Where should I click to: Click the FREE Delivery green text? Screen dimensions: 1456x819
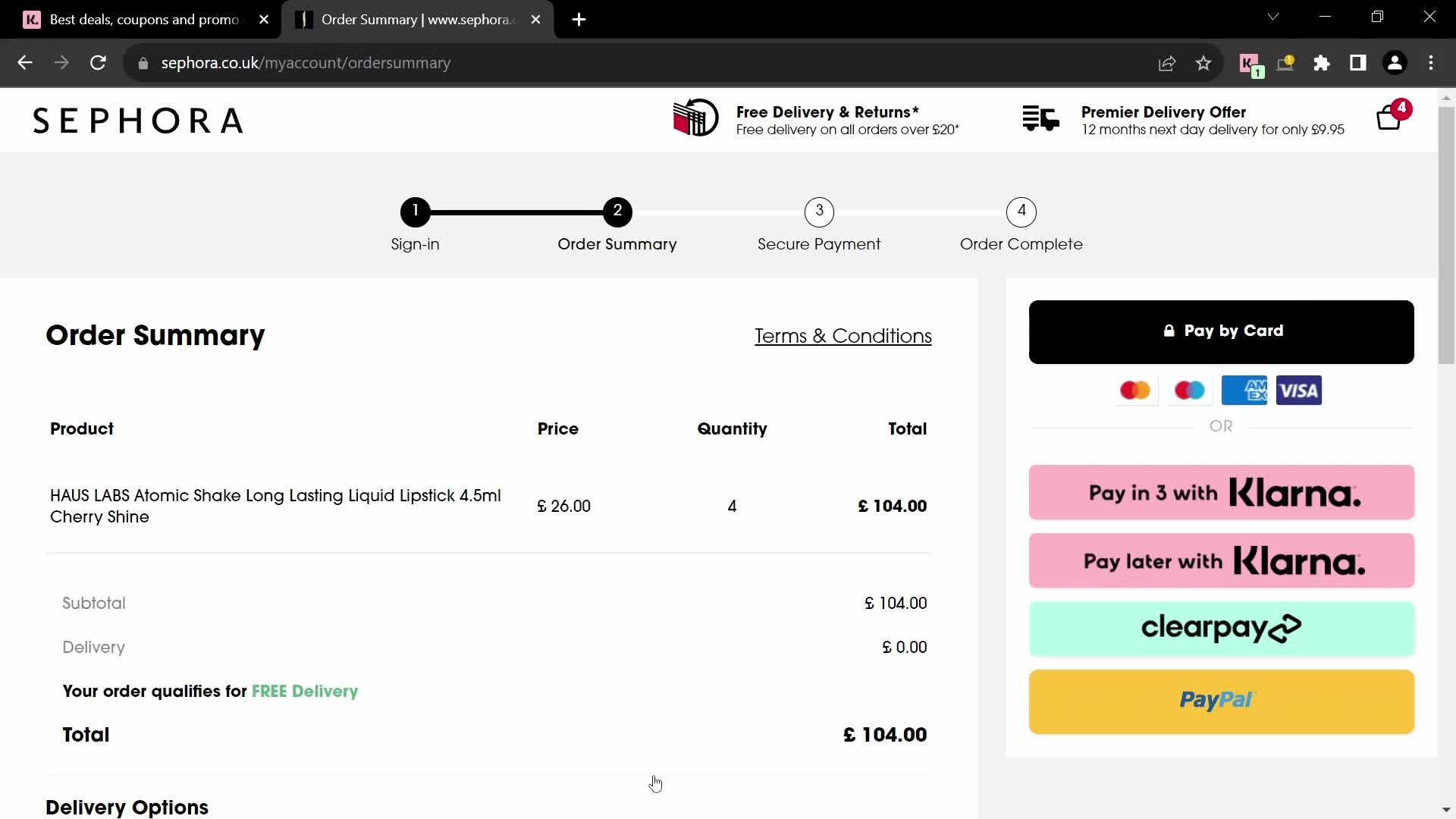coord(305,691)
